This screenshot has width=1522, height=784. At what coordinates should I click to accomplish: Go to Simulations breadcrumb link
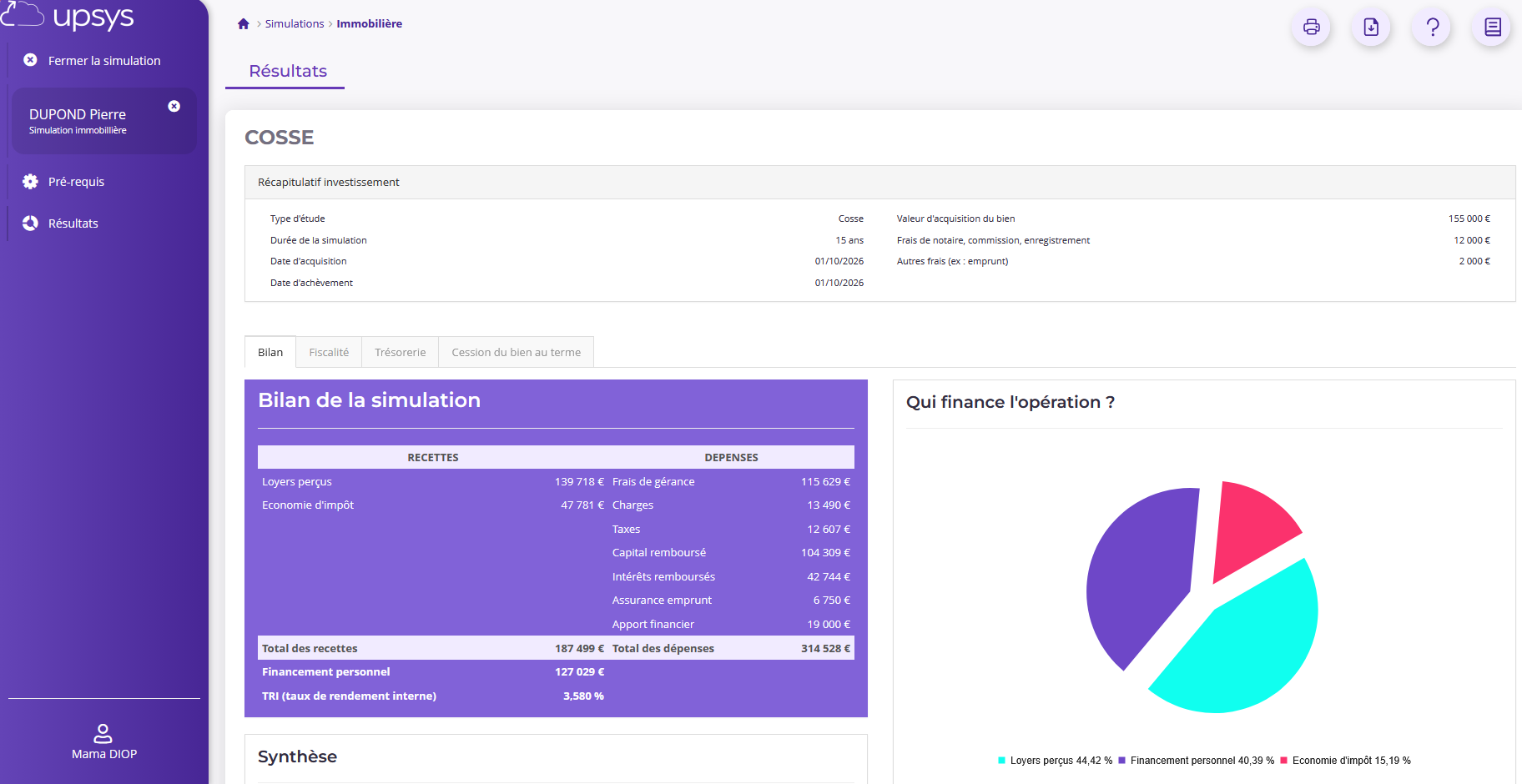click(x=294, y=24)
